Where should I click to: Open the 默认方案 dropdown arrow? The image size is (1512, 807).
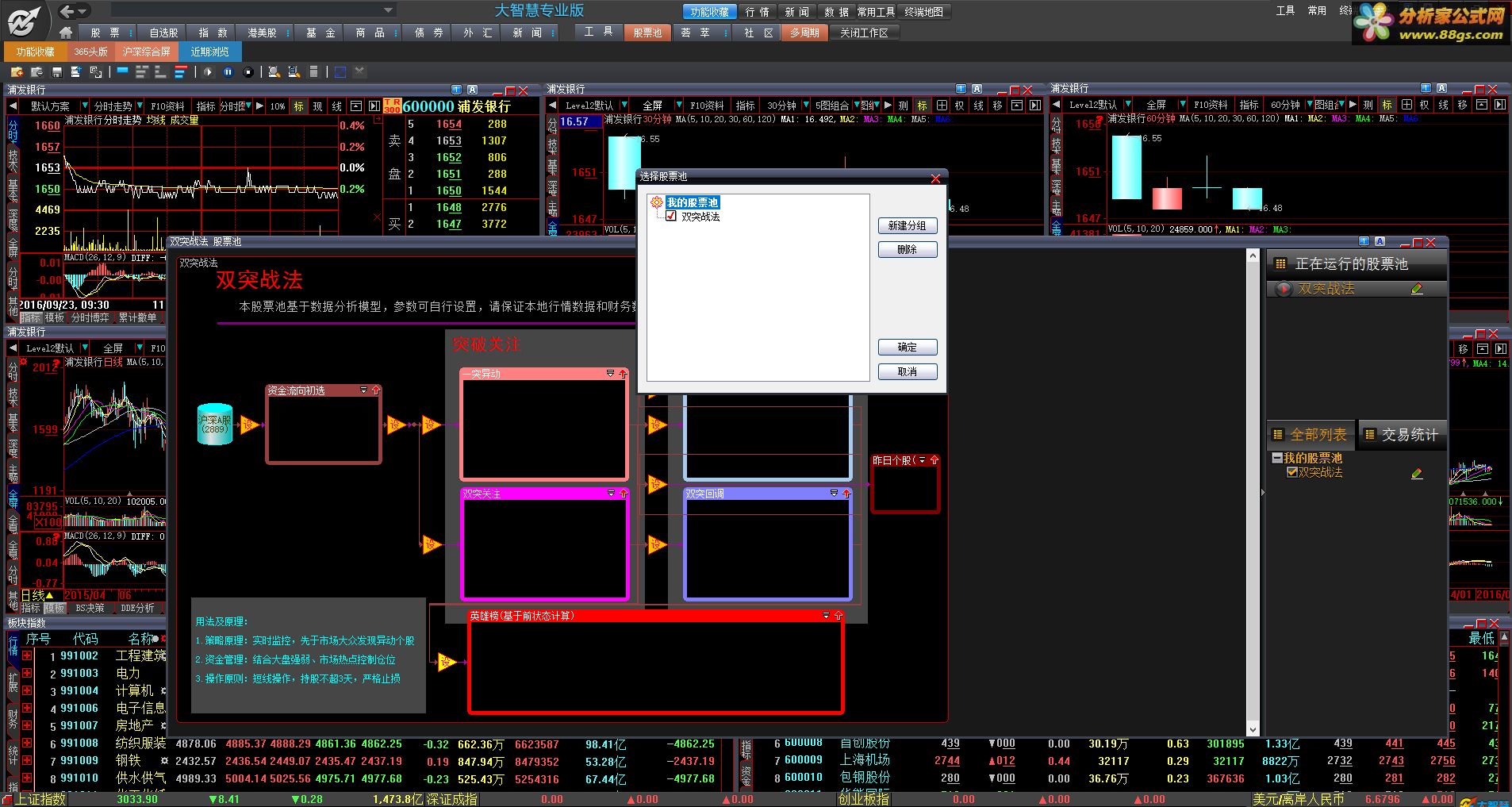[86, 106]
